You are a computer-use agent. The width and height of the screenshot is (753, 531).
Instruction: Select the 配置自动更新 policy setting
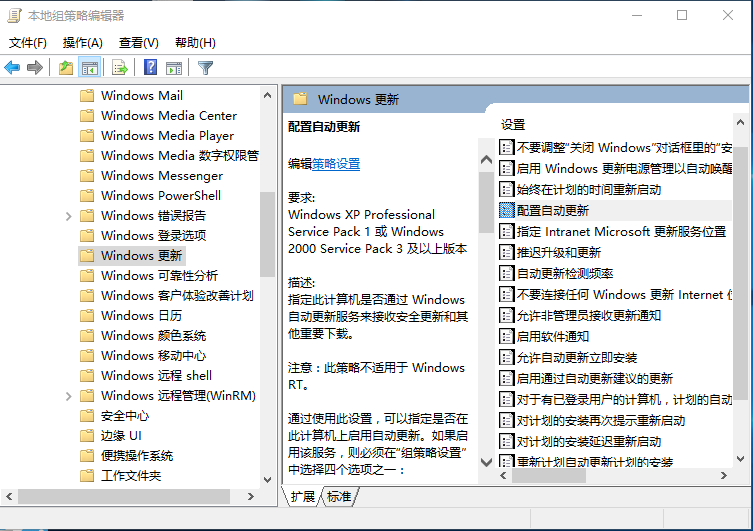click(552, 210)
